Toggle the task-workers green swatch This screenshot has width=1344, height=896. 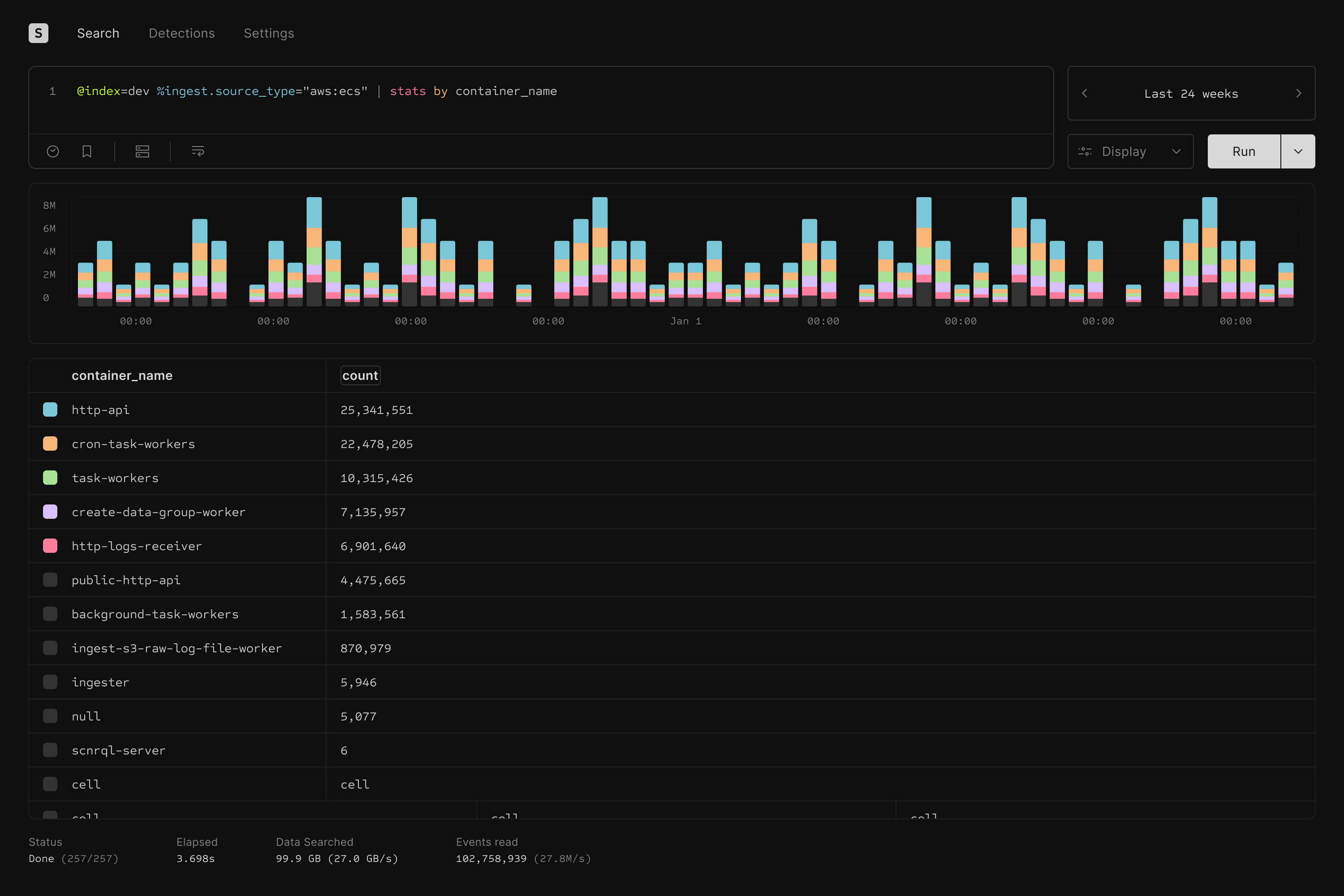point(50,478)
